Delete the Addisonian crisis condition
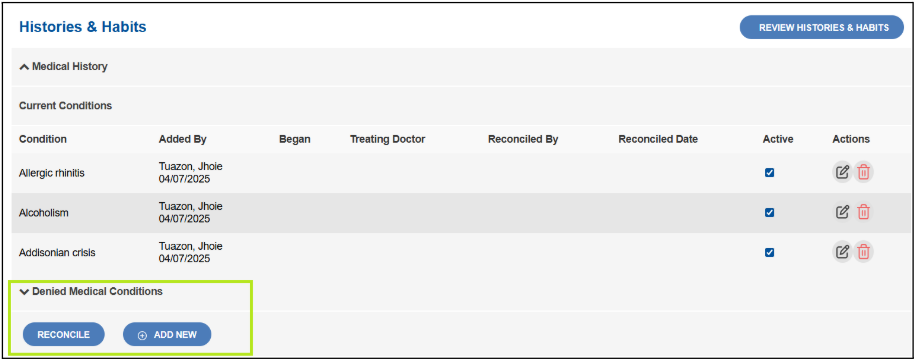The height and width of the screenshot is (360, 915). tap(864, 251)
